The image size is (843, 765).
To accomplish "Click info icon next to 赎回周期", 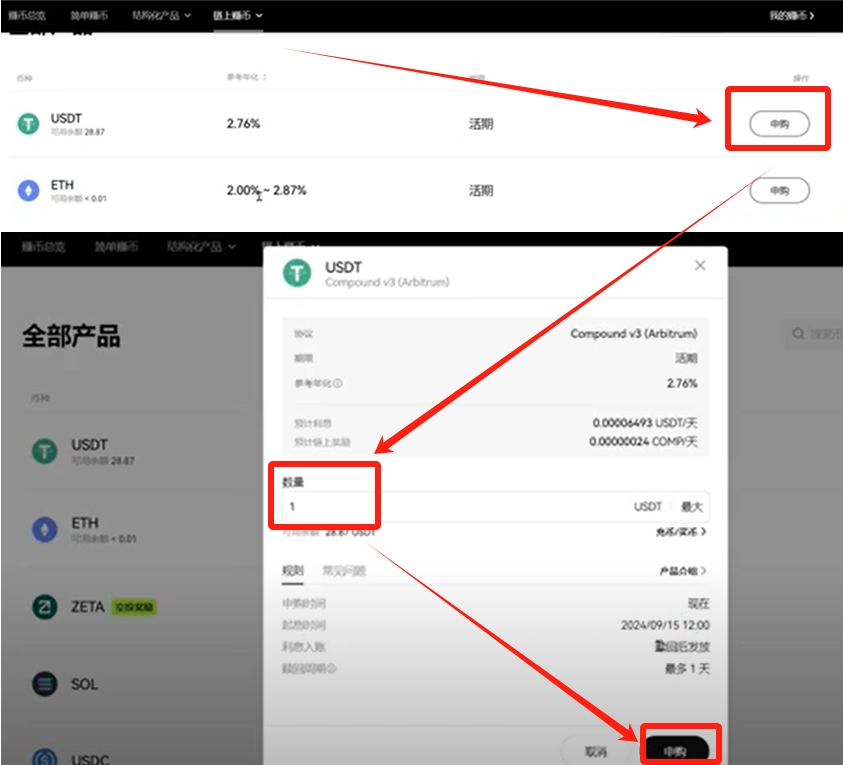I will pyautogui.click(x=332, y=669).
